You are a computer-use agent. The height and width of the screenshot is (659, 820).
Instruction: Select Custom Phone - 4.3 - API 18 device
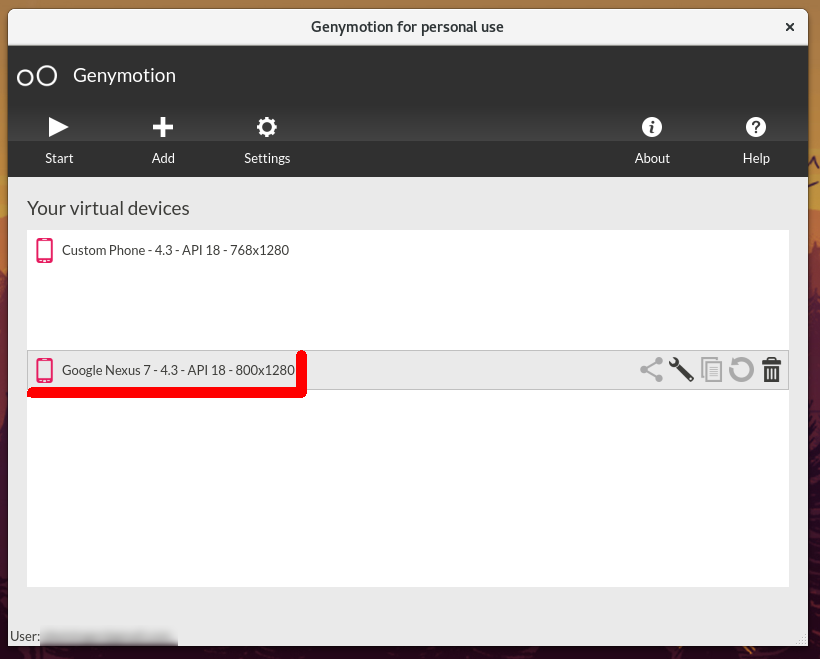(408, 251)
